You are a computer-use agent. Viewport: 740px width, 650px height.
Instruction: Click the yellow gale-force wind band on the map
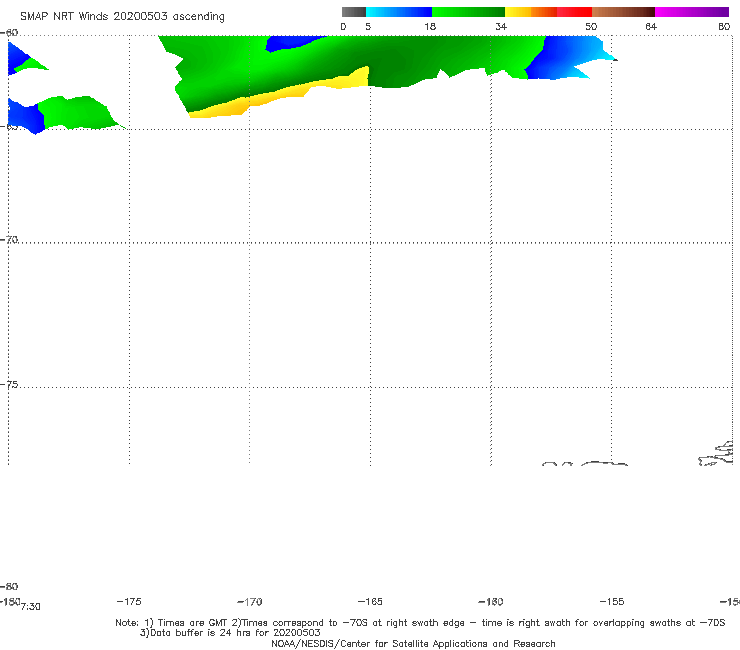(x=283, y=94)
